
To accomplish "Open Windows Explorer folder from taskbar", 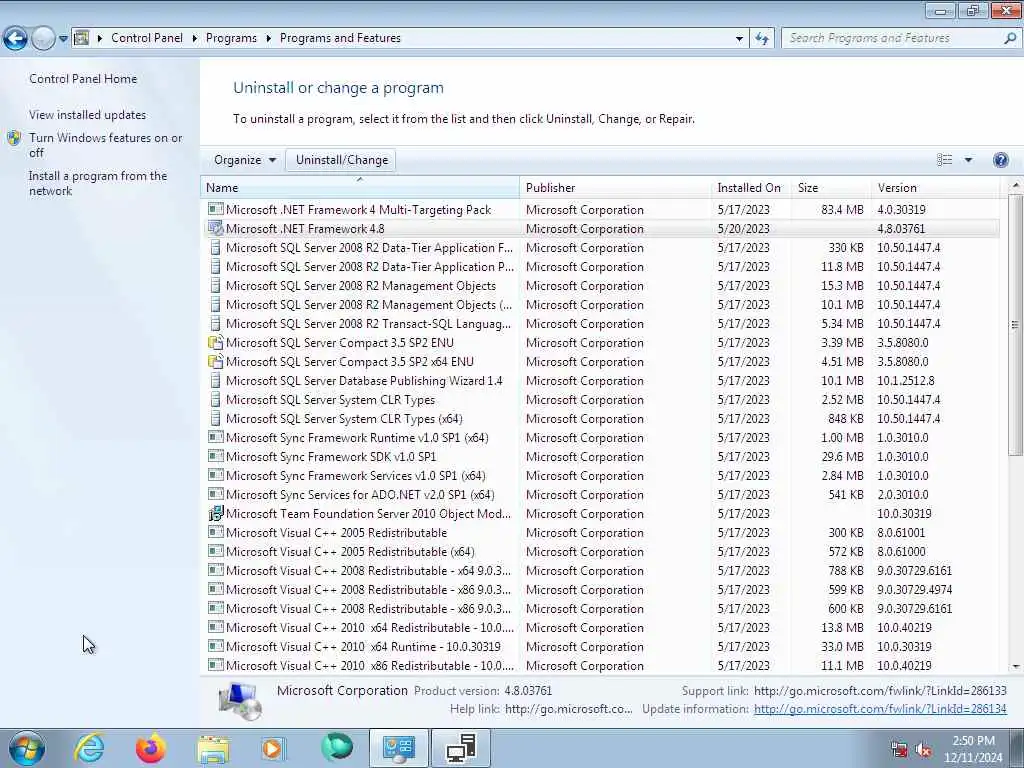I will 213,748.
